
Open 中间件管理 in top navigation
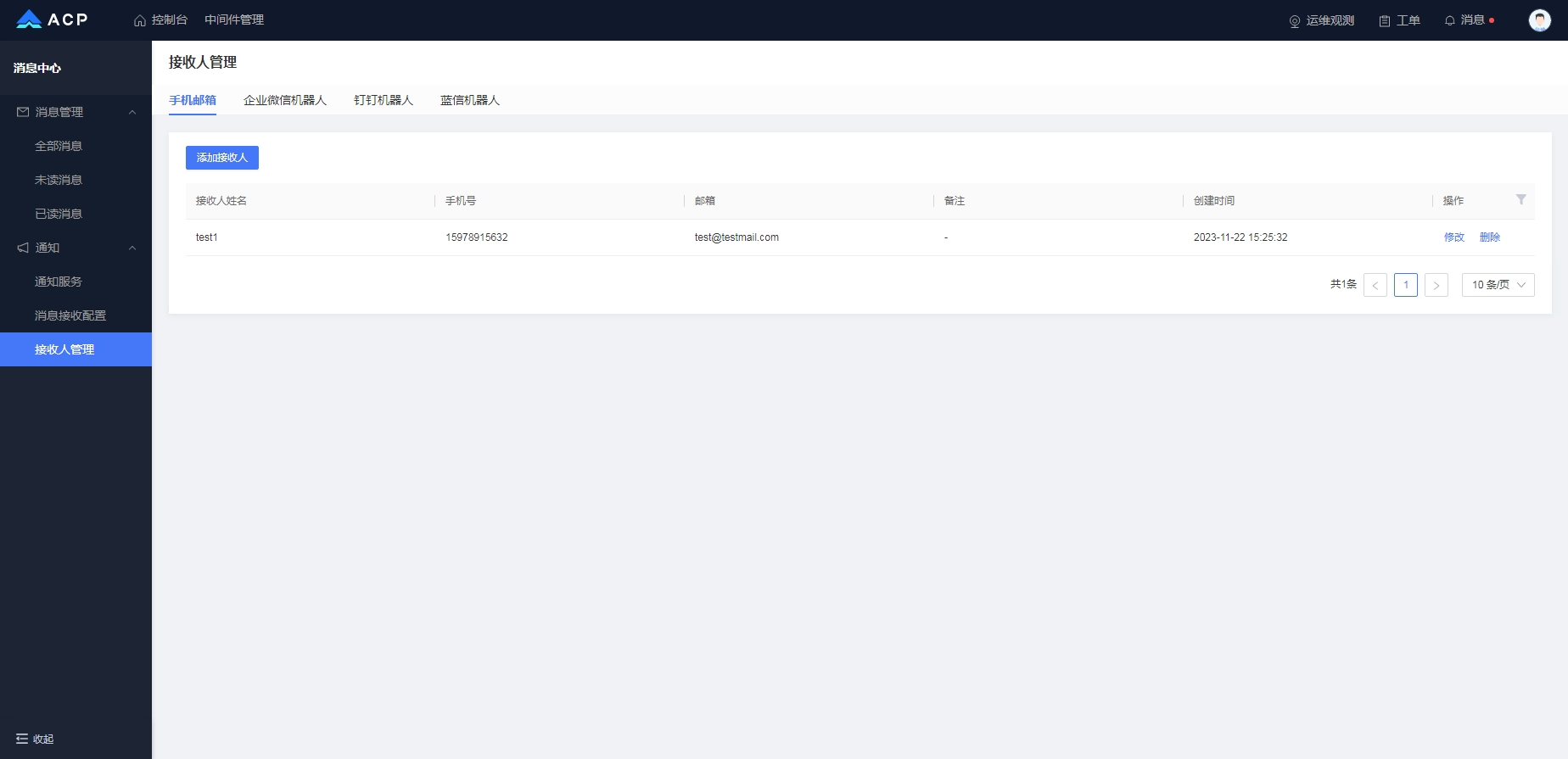coord(234,20)
